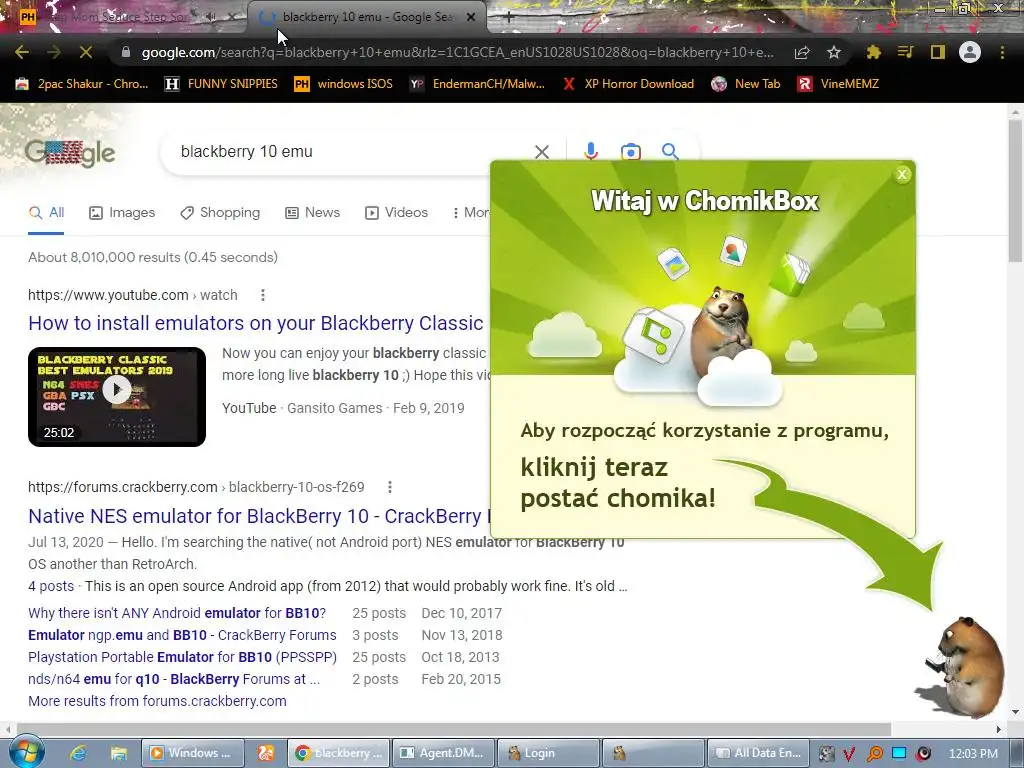Viewport: 1024px width, 768px height.
Task: Submit search with magnifier icon
Action: [x=670, y=152]
